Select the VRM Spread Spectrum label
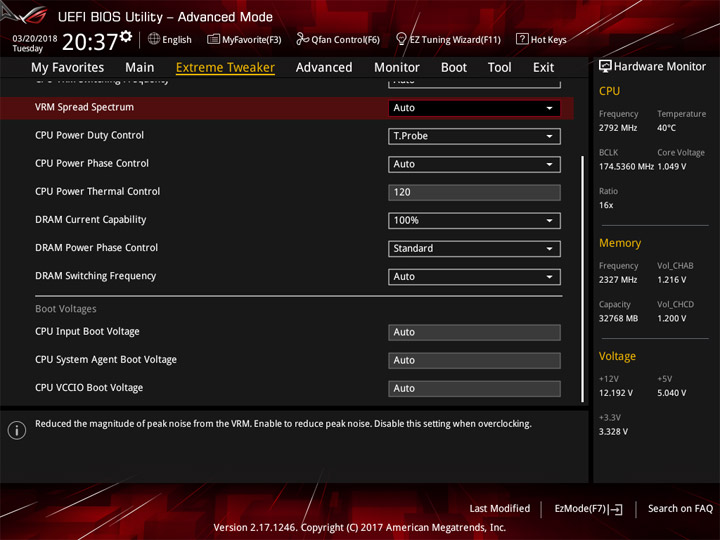The image size is (720, 540). (84, 107)
